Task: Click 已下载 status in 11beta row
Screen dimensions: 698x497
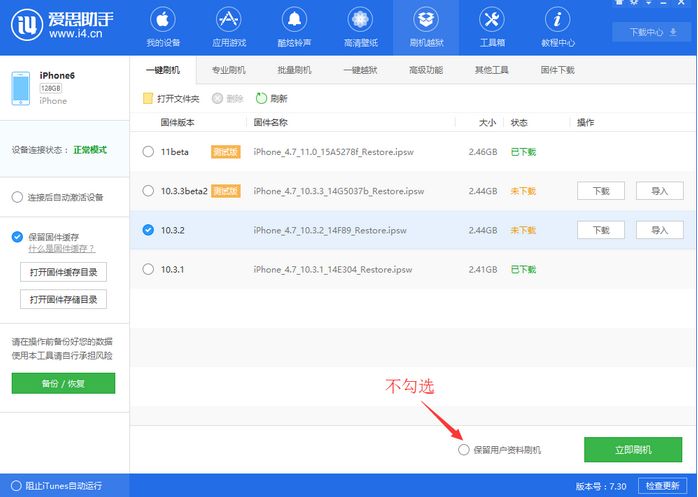Action: (x=524, y=152)
